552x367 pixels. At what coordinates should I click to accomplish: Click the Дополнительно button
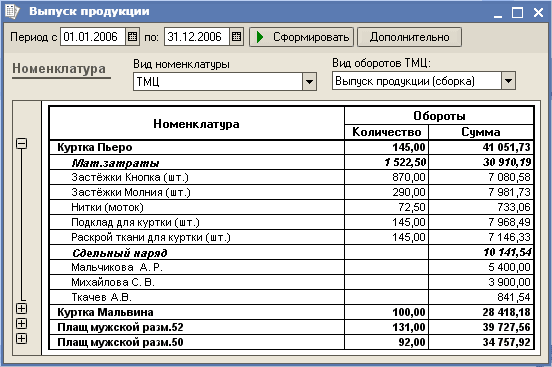(409, 37)
